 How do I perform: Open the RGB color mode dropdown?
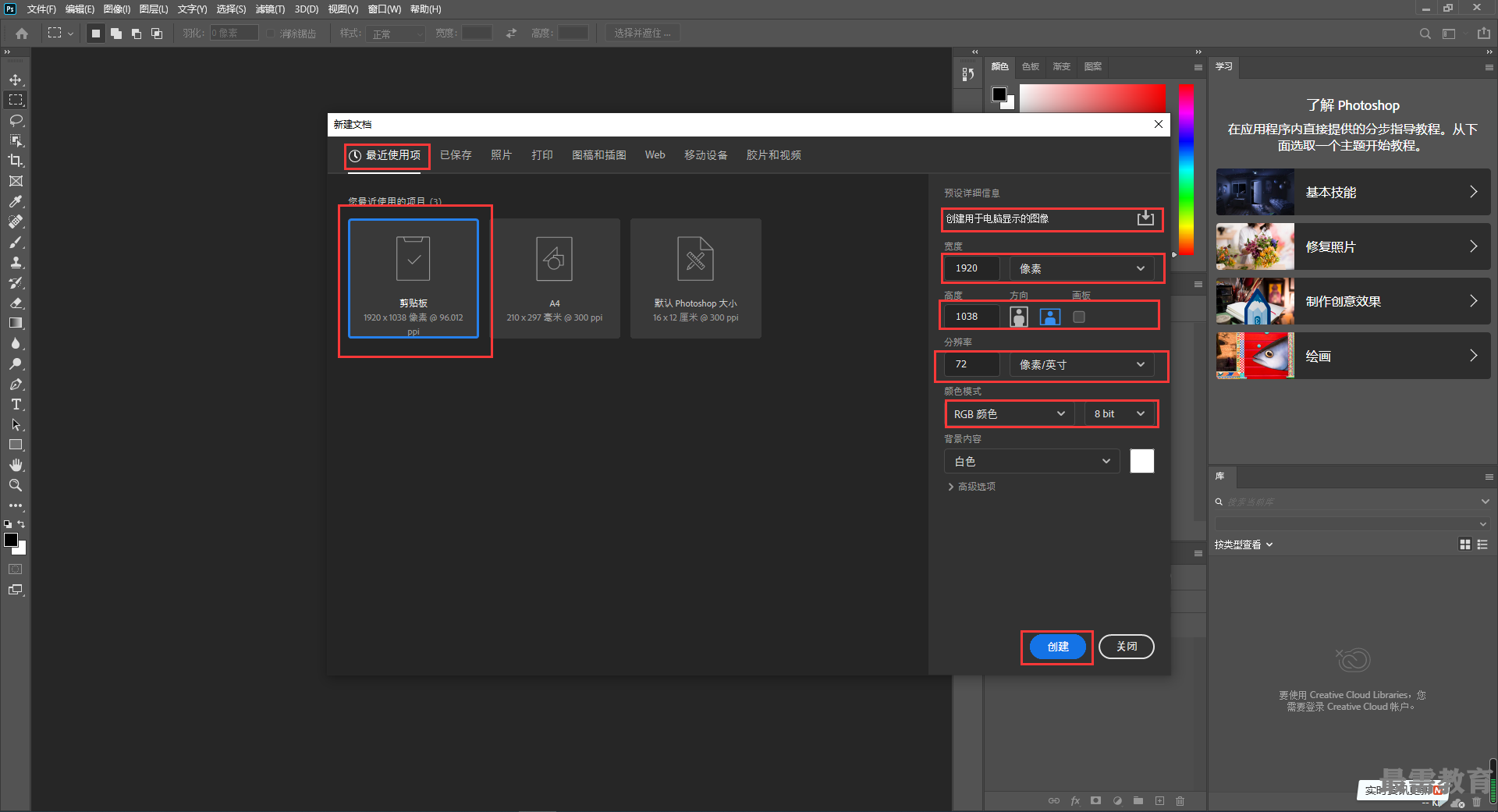1010,414
